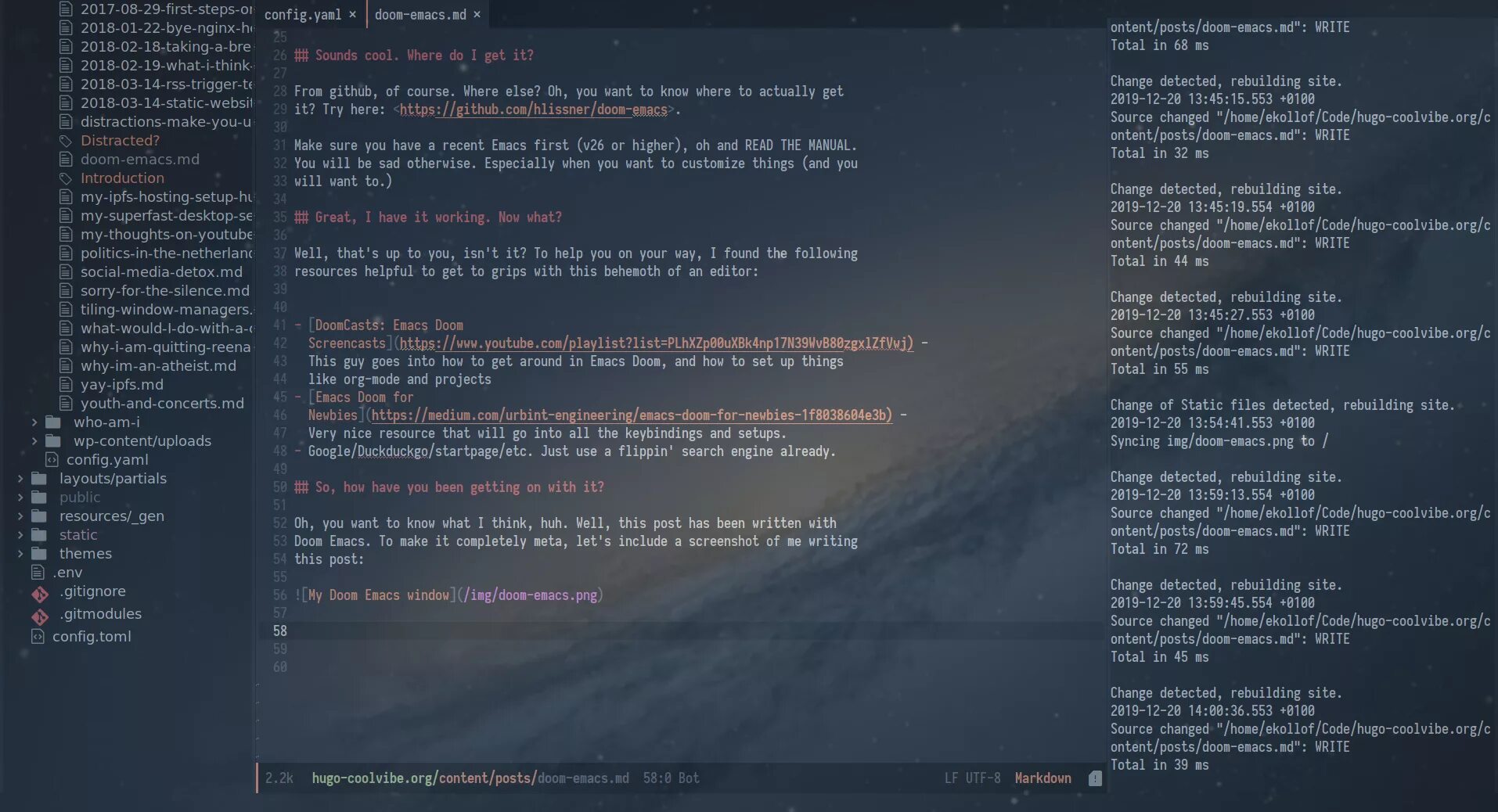
Task: Click the file icon beside why-im-an-atheist.md
Action: [x=66, y=366]
